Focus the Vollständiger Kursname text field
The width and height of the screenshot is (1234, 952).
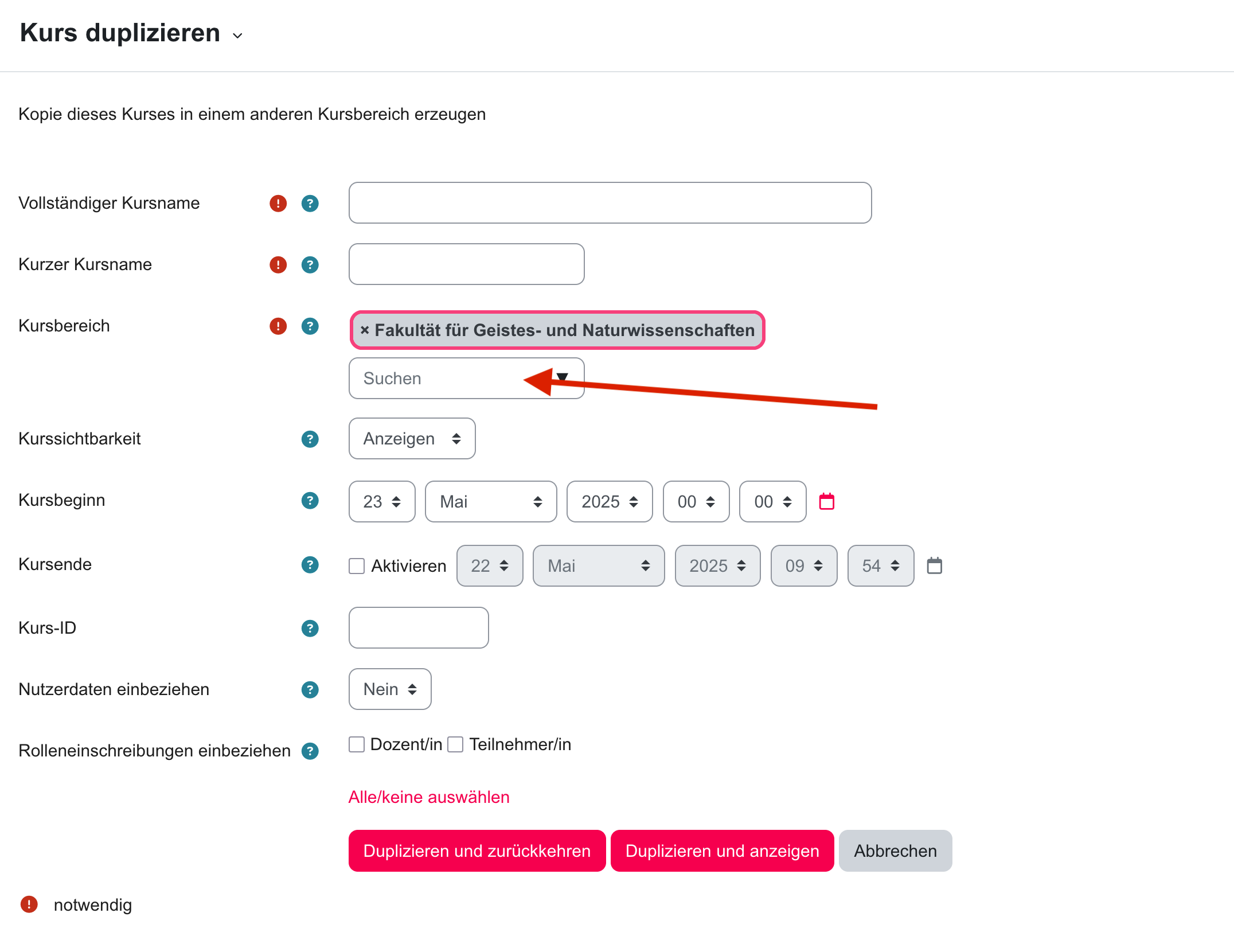(x=610, y=203)
